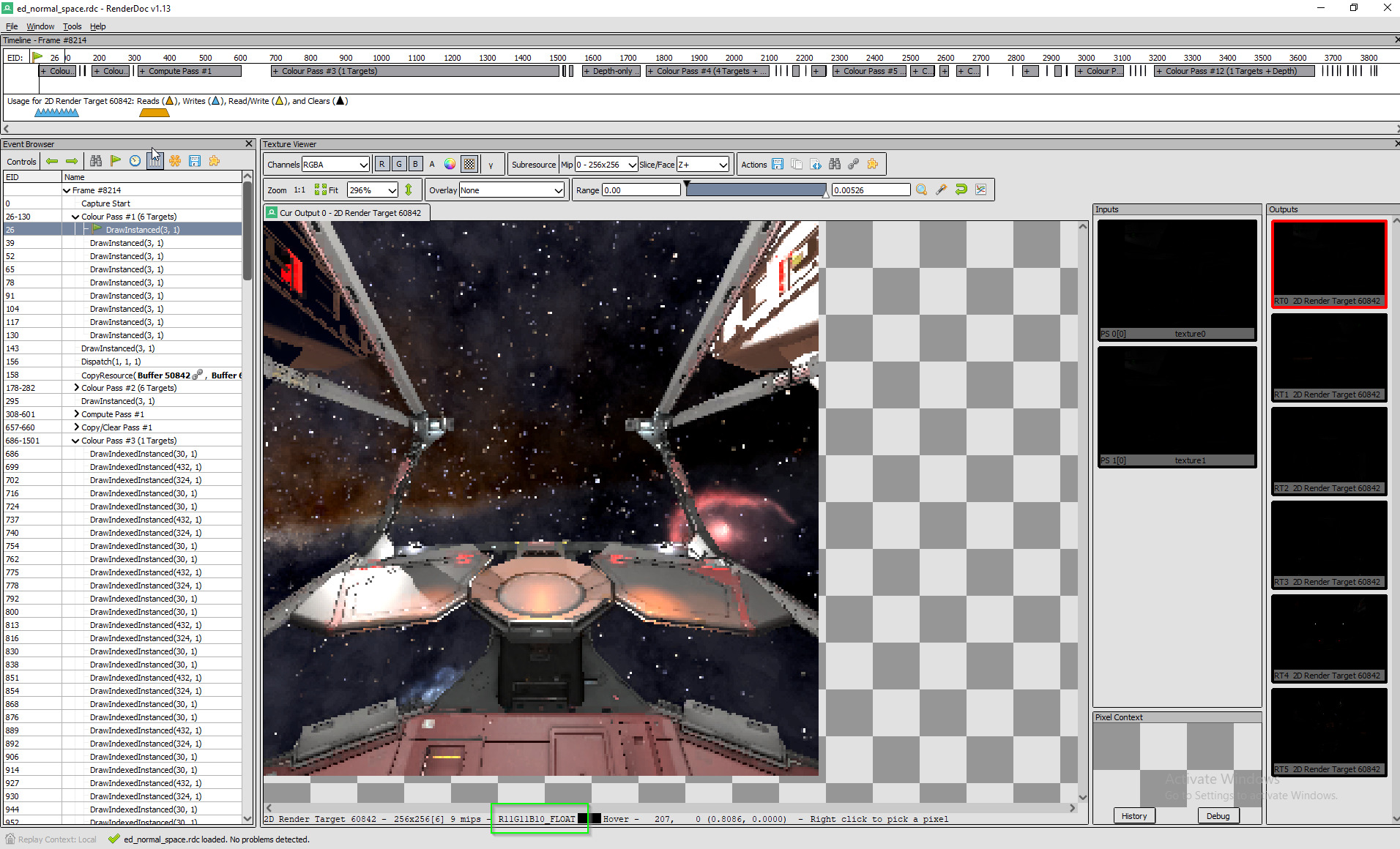This screenshot has height=849, width=1400.
Task: Click the clock time-durations icon
Action: tap(135, 161)
